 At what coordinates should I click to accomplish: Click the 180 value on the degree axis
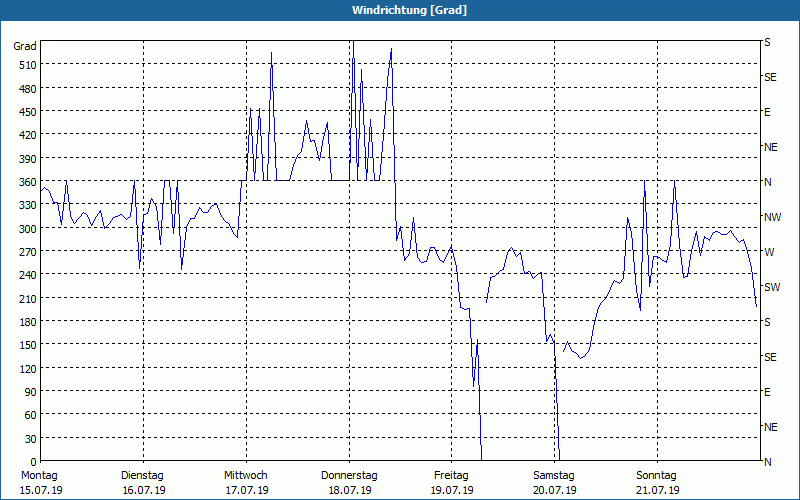click(27, 322)
